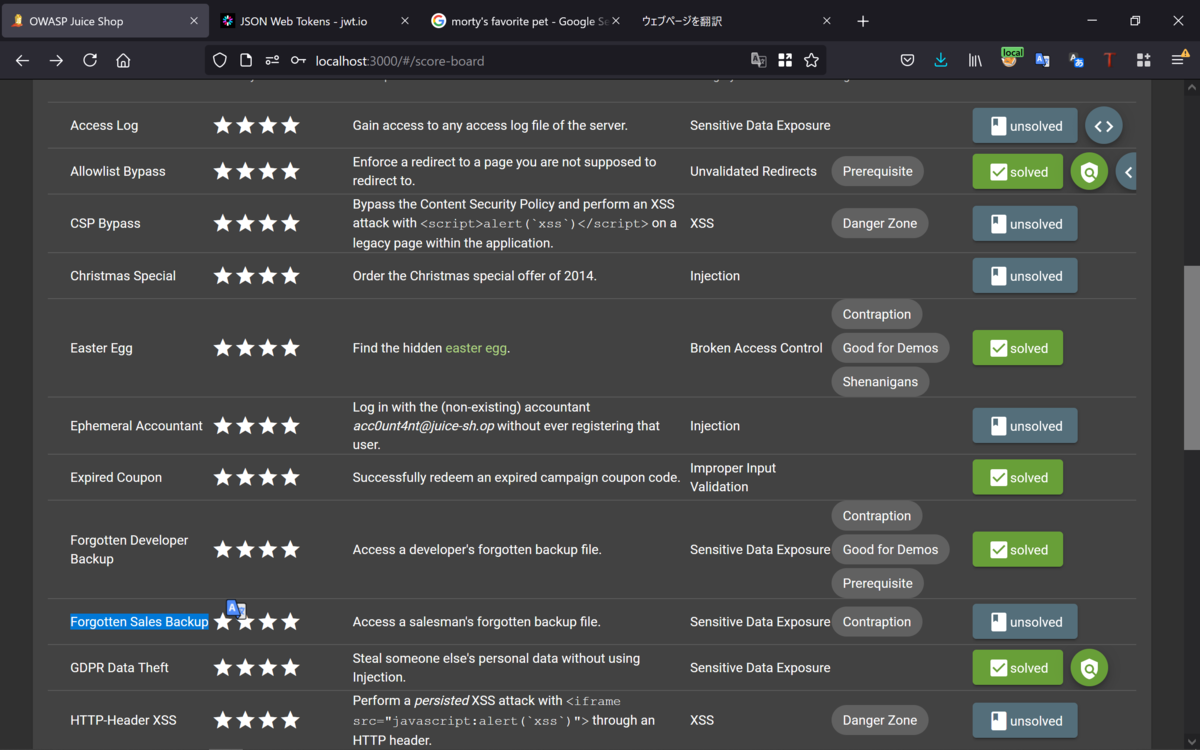Open mitigation link icon for GDPR Data Theft

coord(1089,668)
